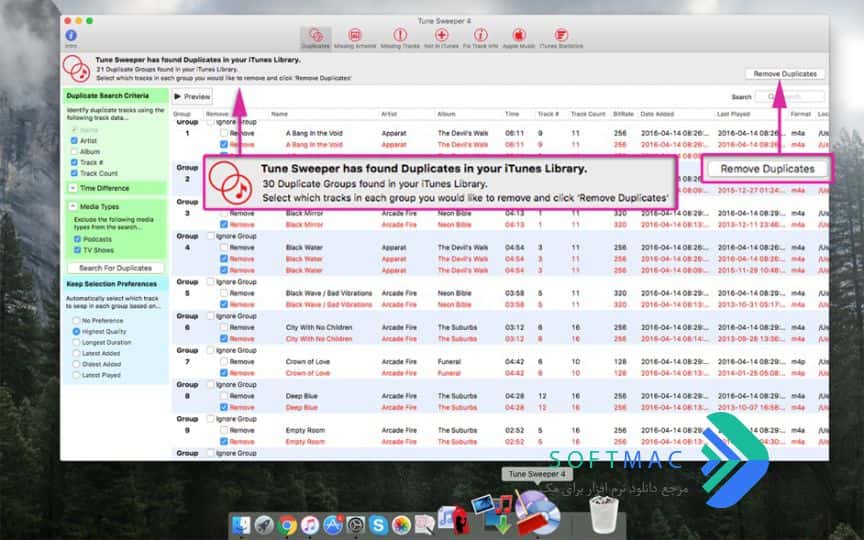Viewport: 864px width, 540px height.
Task: Collapse the Media Types section
Action: point(73,207)
